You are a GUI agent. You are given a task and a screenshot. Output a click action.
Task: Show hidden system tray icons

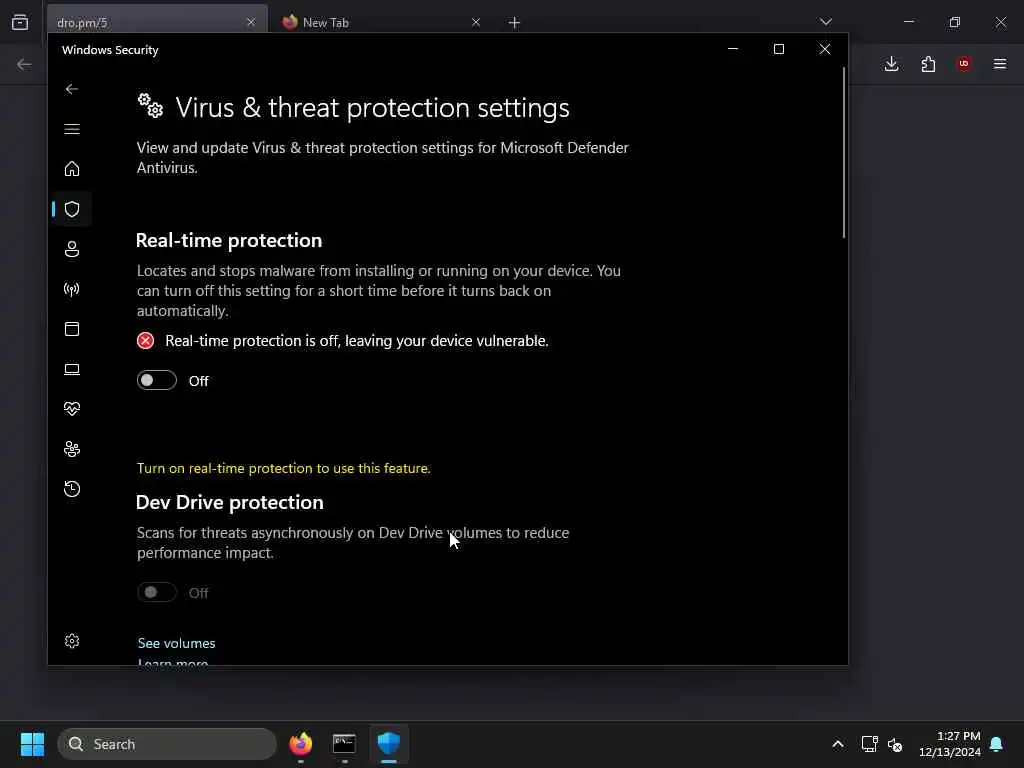click(x=838, y=744)
